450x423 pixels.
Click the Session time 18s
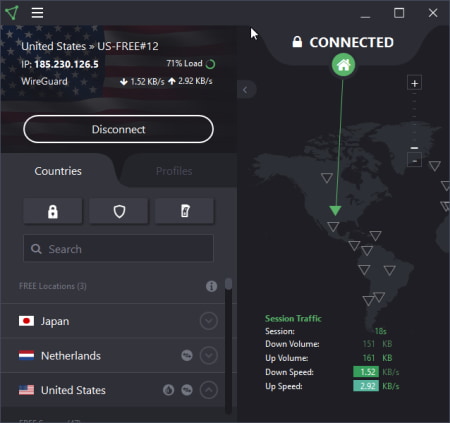click(381, 331)
